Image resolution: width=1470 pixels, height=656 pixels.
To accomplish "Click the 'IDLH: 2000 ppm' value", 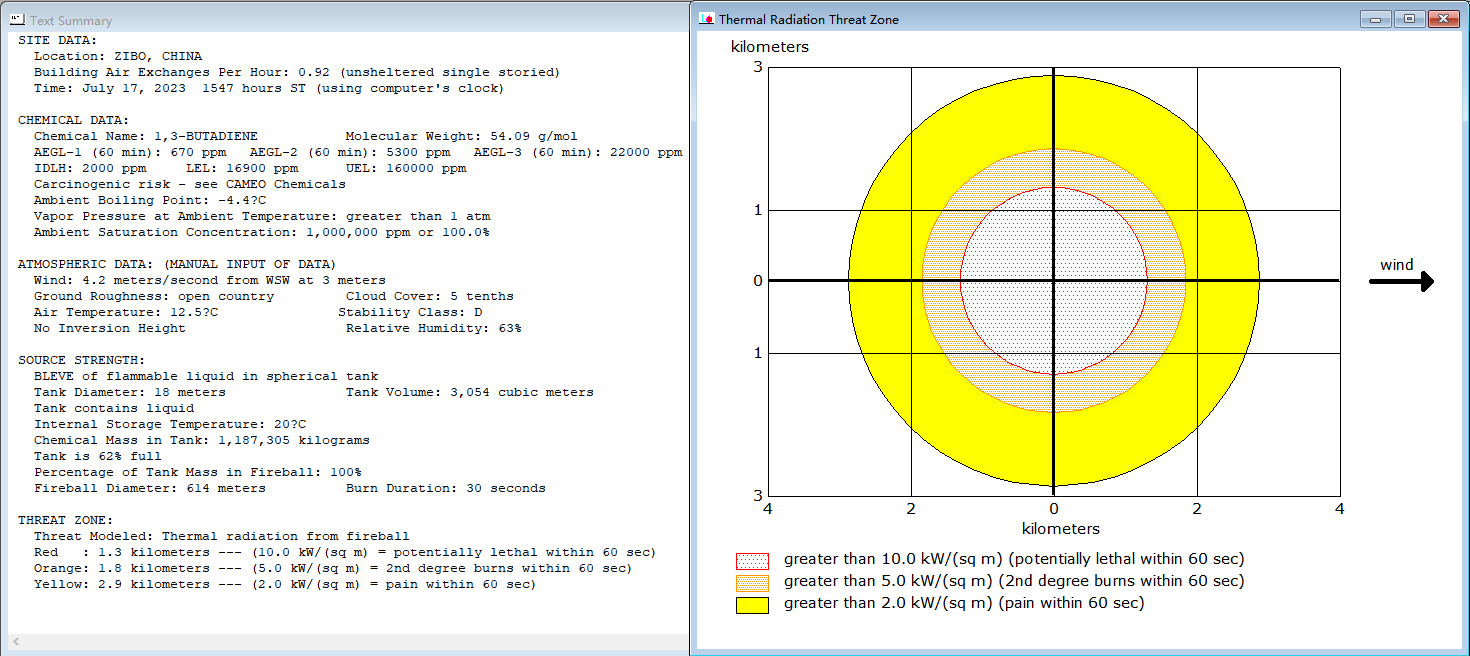I will click(90, 168).
